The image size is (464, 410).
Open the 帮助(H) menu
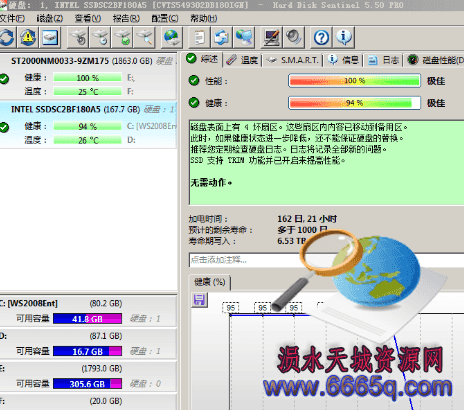click(204, 18)
